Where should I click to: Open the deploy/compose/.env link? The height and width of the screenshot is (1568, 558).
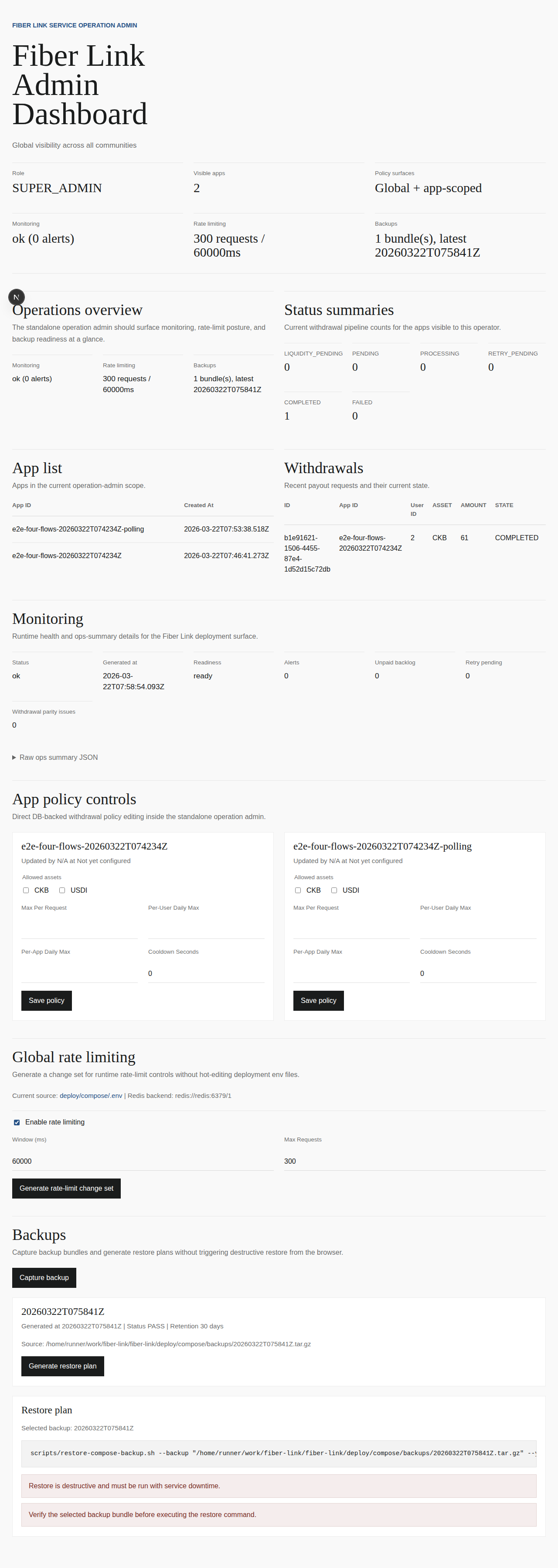(x=91, y=1096)
